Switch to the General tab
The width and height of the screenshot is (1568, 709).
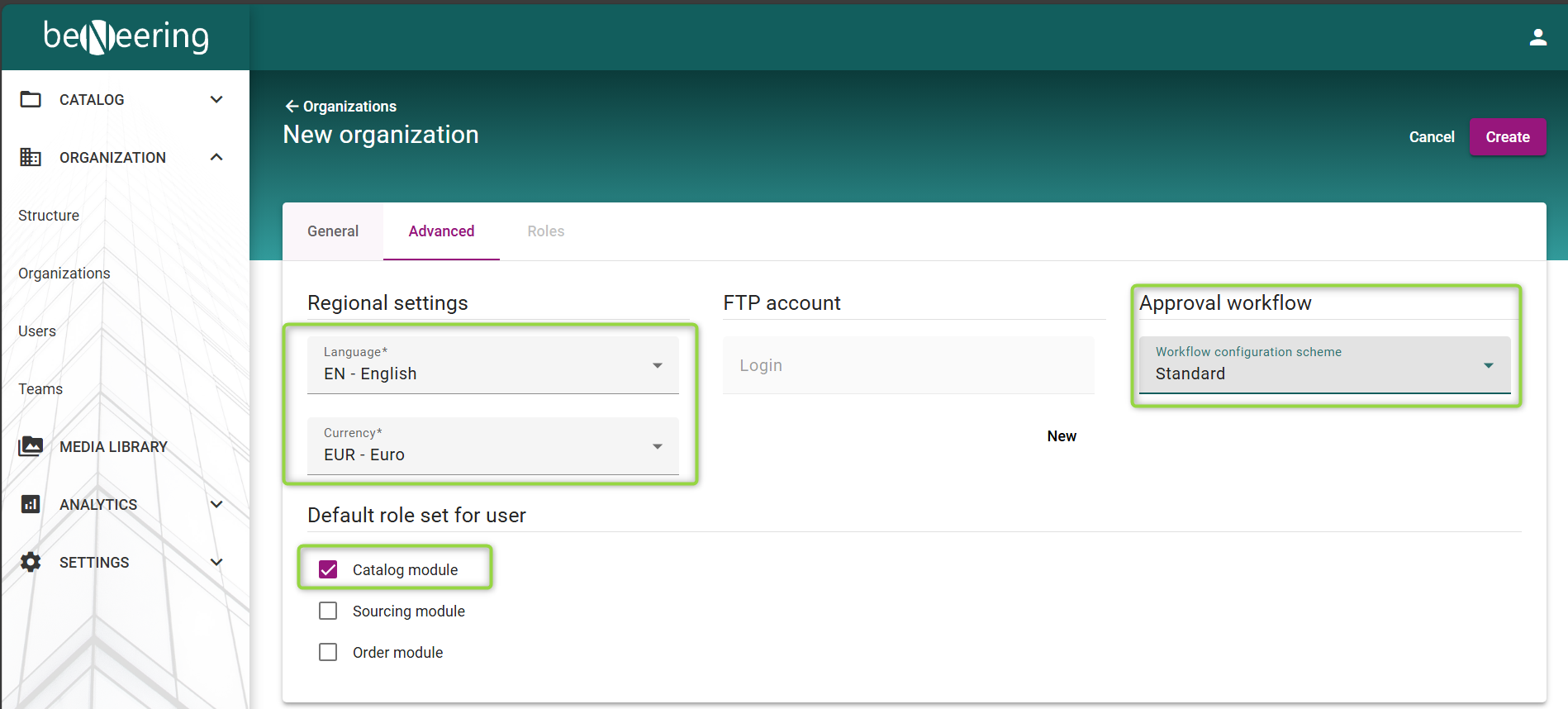point(333,231)
